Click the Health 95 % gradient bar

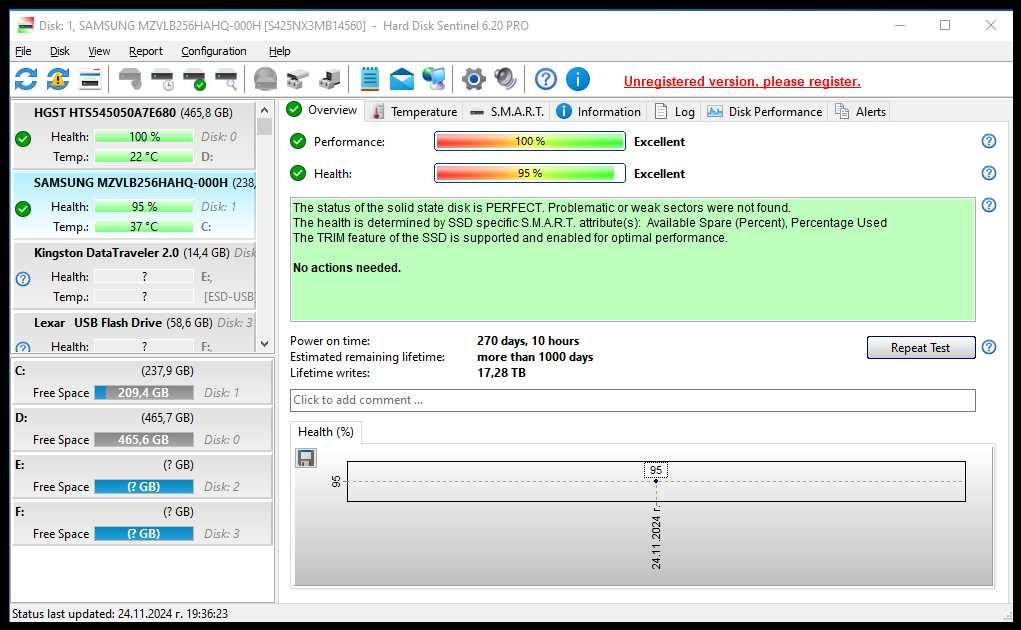coord(529,173)
